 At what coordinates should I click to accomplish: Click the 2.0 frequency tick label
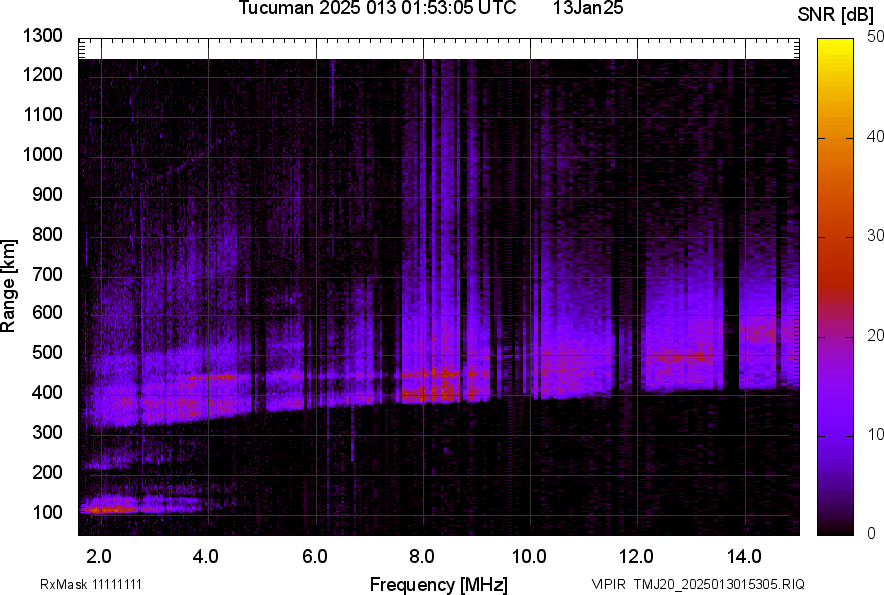(99, 554)
